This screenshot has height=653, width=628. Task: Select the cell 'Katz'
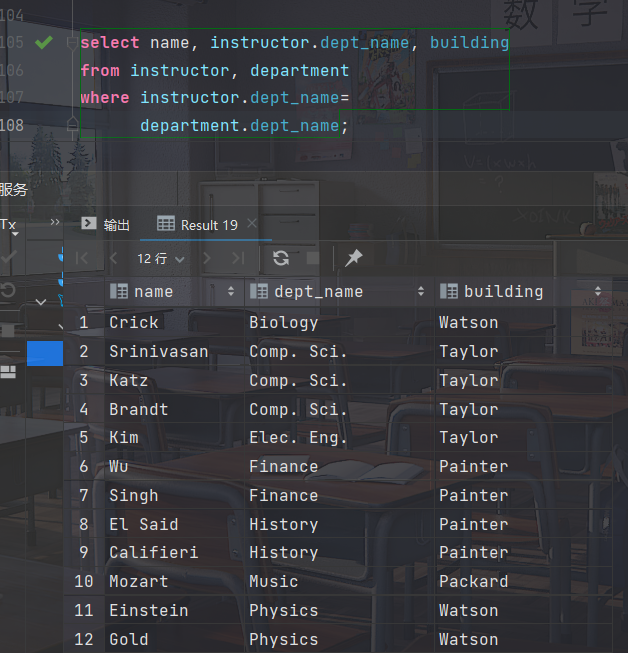tap(174, 380)
